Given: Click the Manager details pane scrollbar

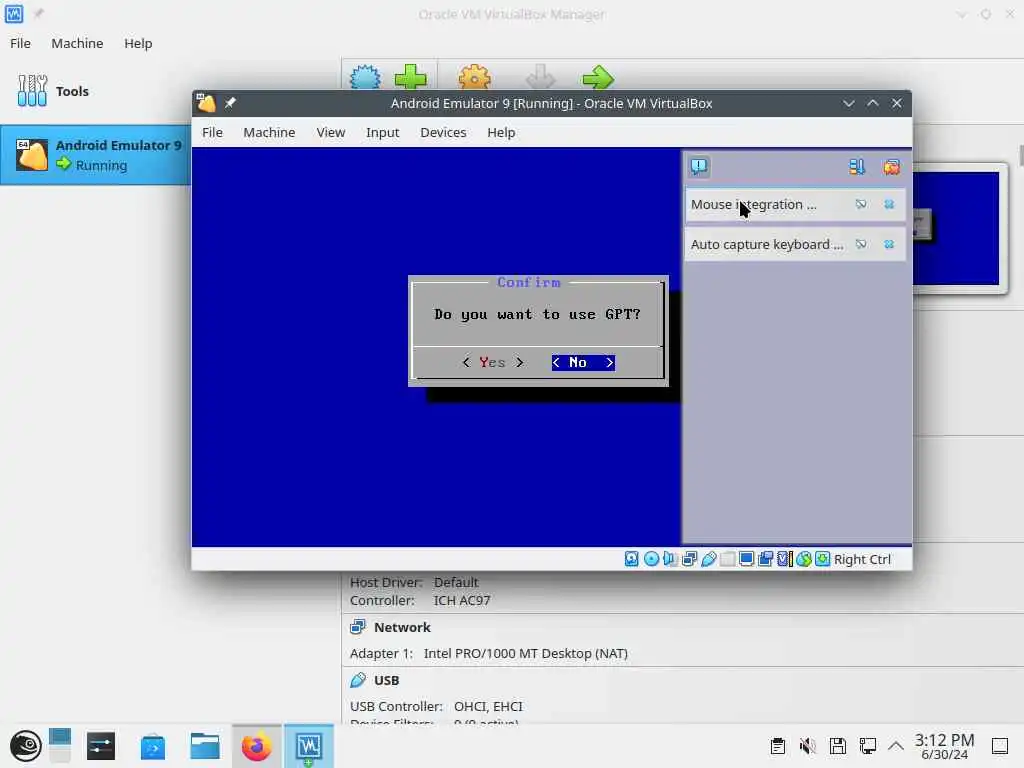Looking at the screenshot, I should coord(1021,155).
